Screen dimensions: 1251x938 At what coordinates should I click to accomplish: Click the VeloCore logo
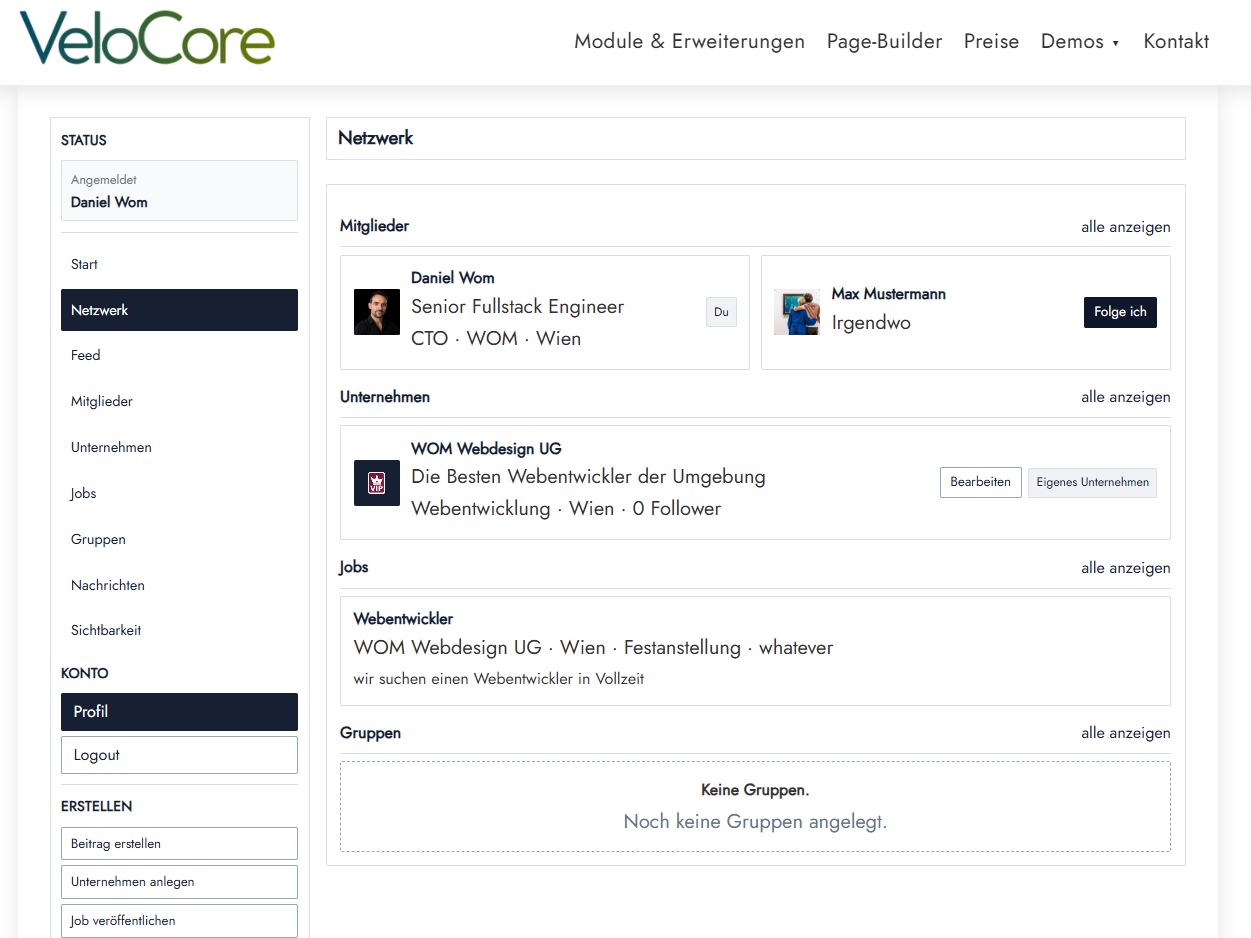click(x=146, y=40)
